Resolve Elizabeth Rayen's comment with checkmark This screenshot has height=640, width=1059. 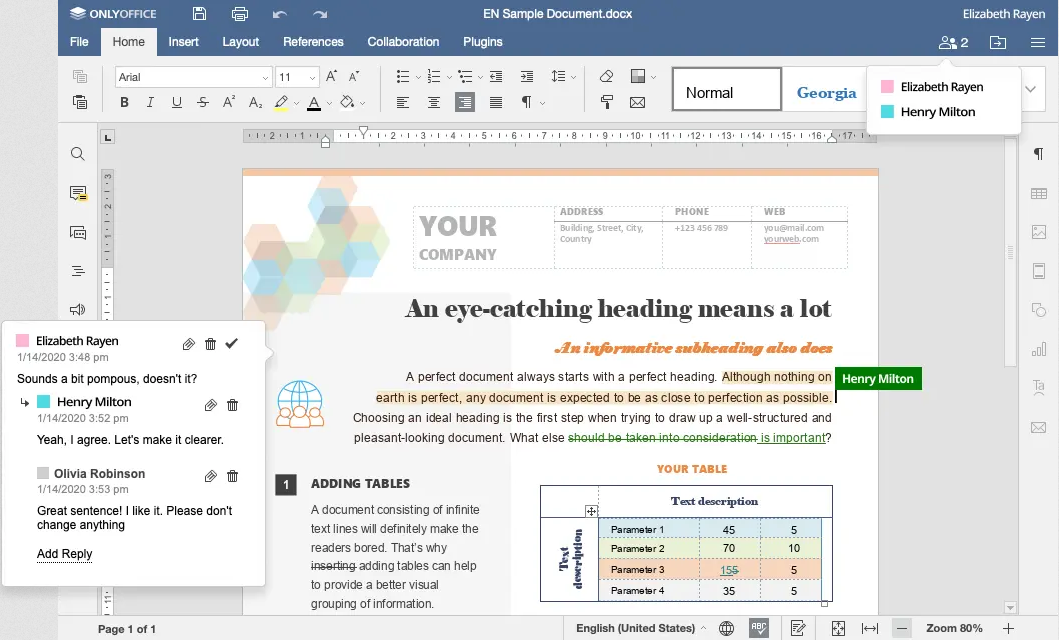click(232, 344)
